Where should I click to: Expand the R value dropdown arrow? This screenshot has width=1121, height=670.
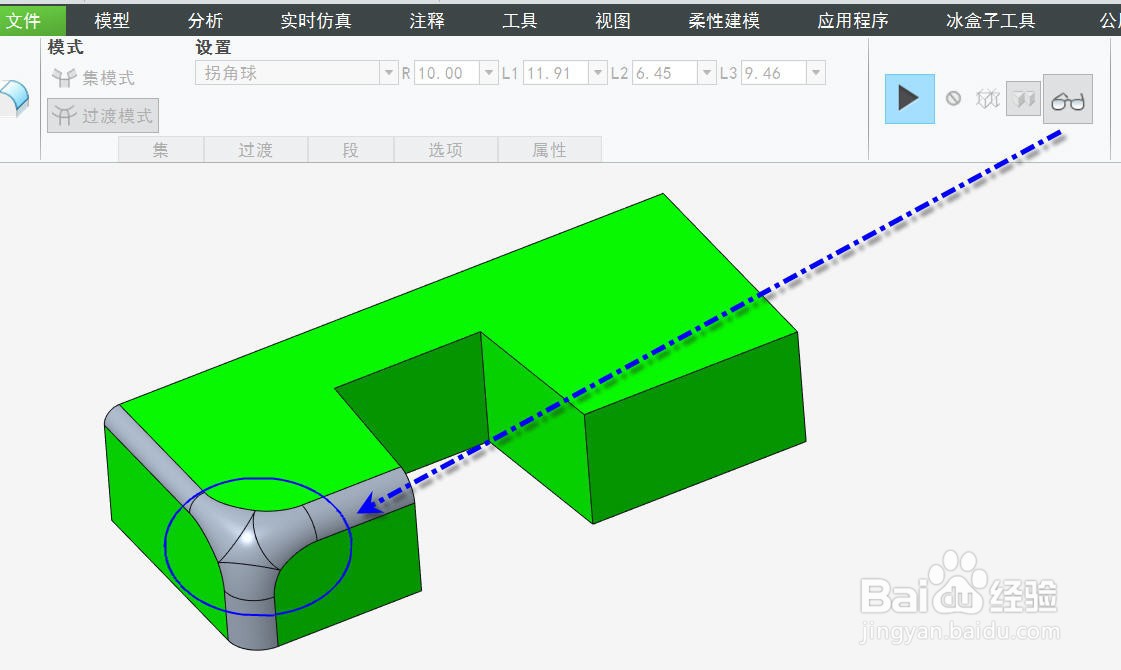click(489, 73)
